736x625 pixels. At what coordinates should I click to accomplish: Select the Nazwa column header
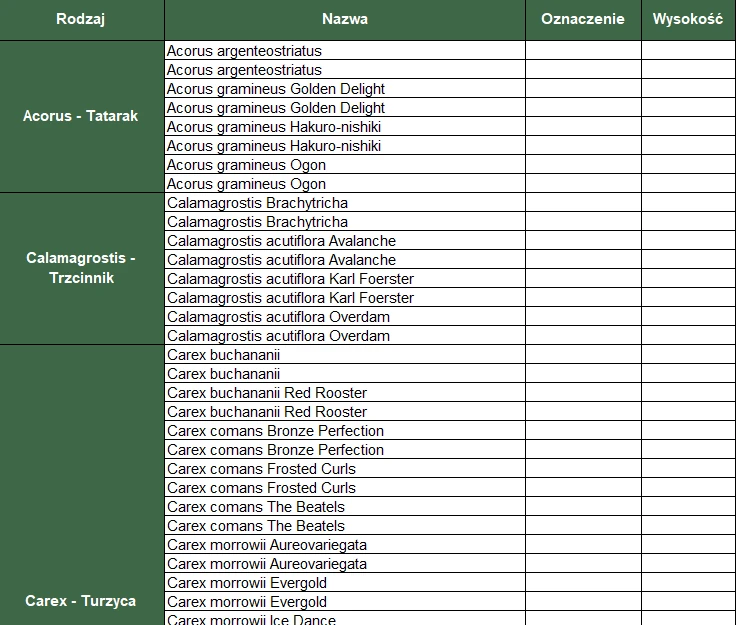tap(345, 20)
